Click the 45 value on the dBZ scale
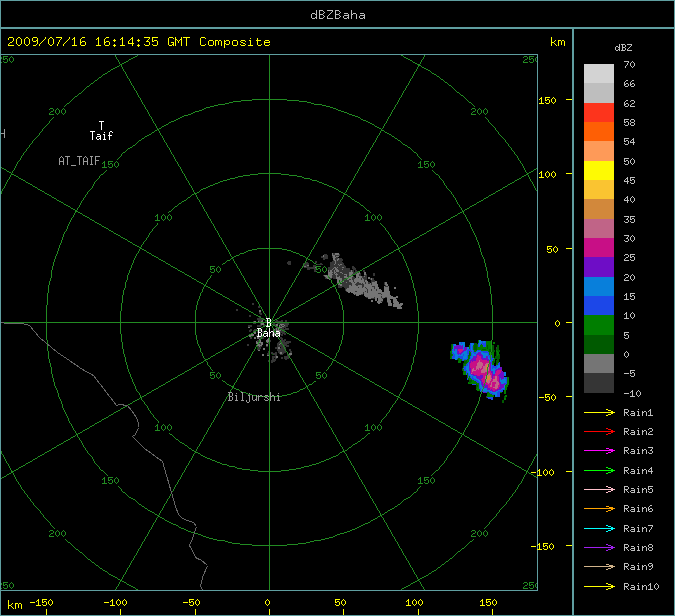This screenshot has height=616, width=675. tap(629, 180)
